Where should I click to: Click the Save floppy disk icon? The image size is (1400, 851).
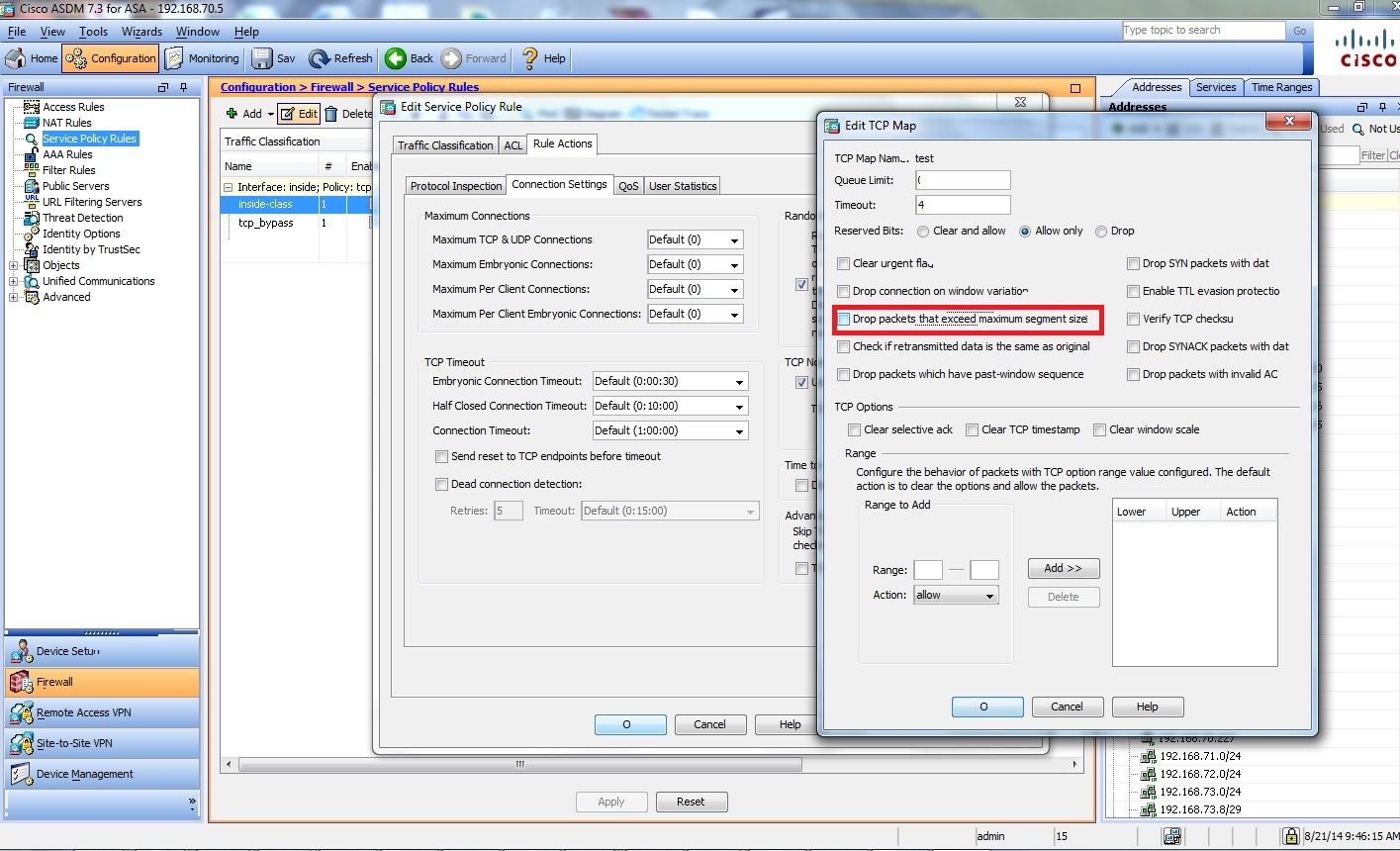pos(262,58)
